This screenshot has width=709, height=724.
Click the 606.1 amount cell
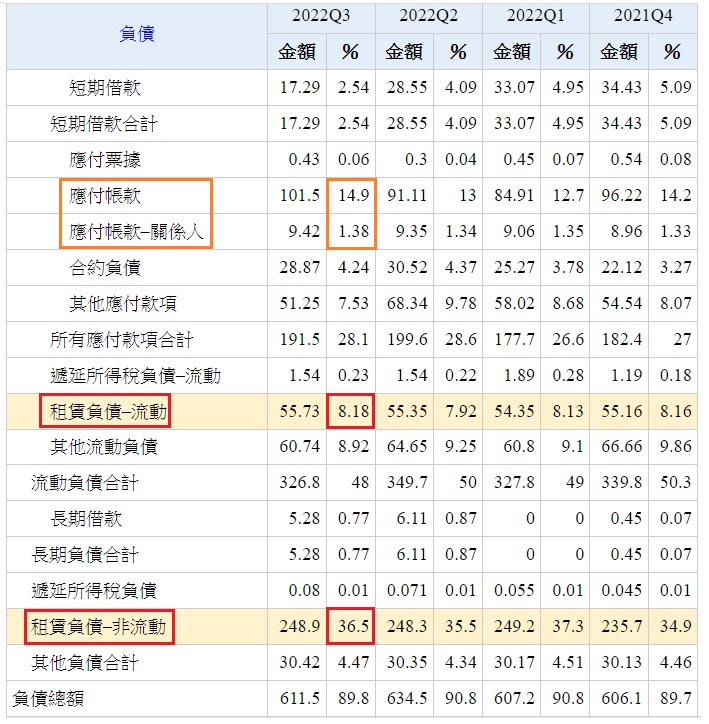pos(621,699)
